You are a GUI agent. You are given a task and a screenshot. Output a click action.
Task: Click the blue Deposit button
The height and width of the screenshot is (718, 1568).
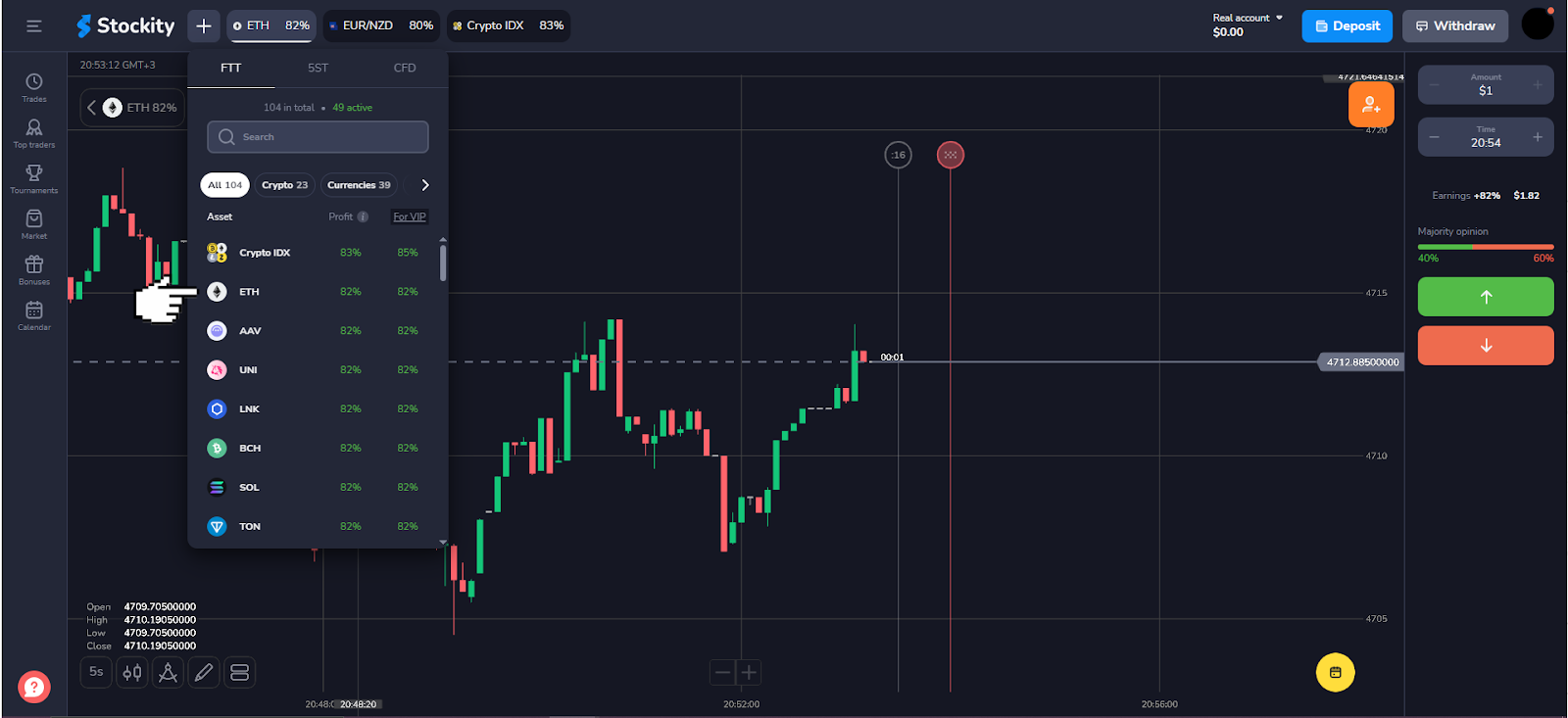(x=1347, y=26)
